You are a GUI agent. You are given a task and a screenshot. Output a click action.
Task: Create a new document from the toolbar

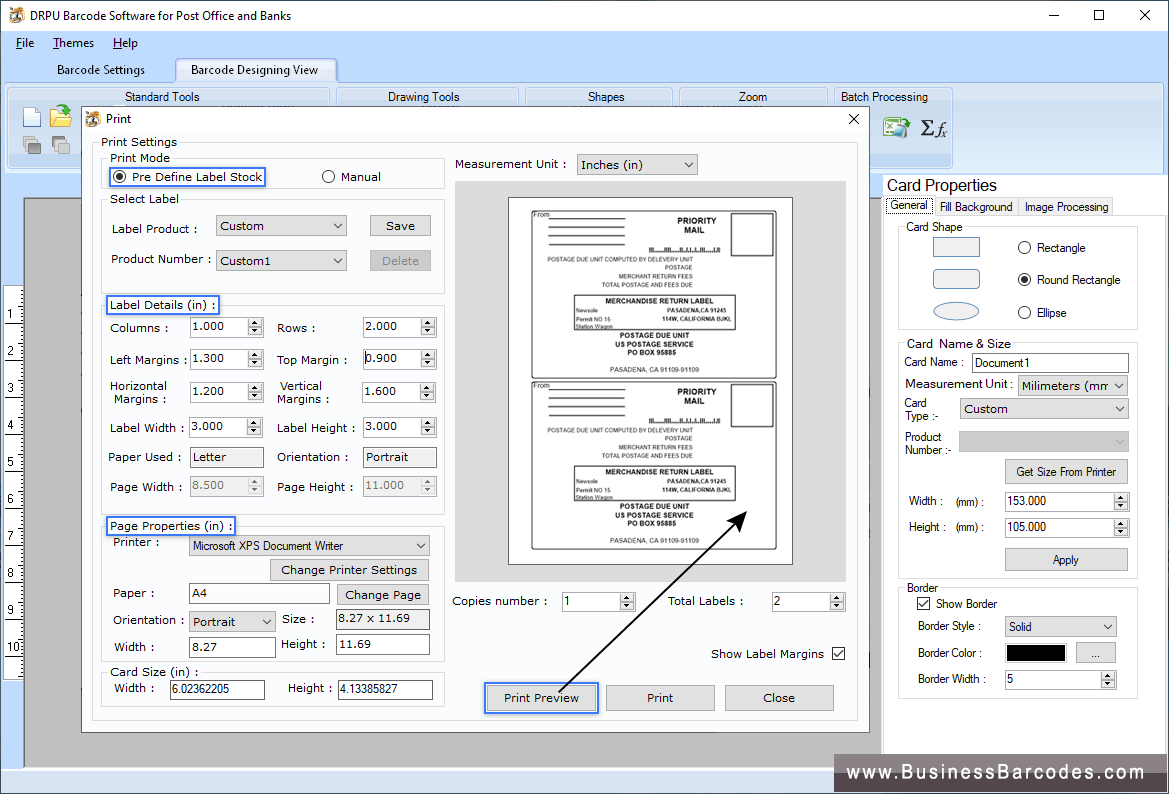click(x=30, y=116)
